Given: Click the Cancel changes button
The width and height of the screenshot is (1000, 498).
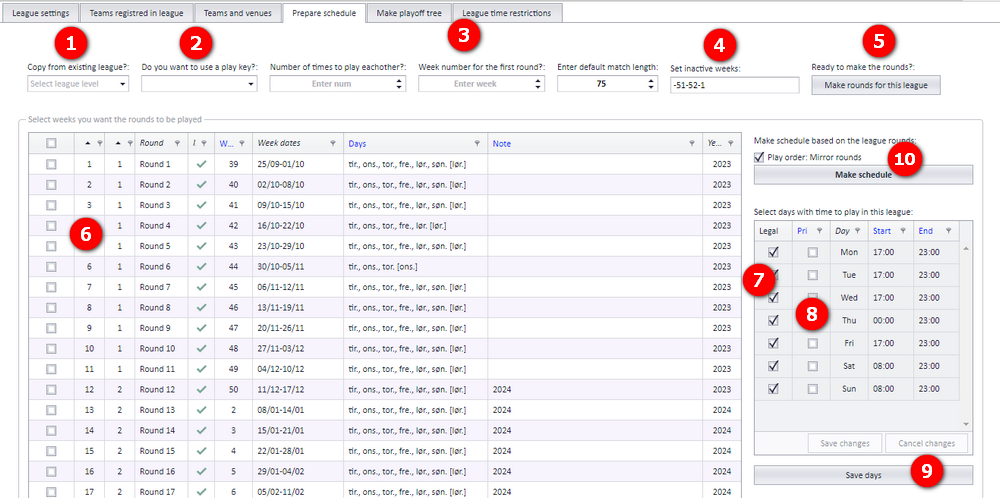Looking at the screenshot, I should point(927,443).
